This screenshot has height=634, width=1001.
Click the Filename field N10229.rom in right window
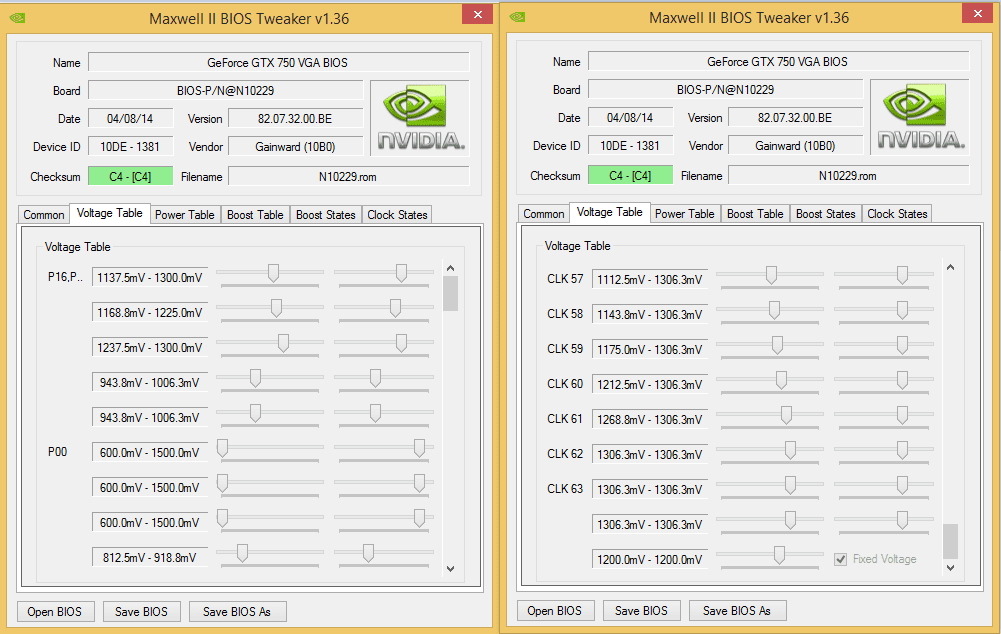848,176
